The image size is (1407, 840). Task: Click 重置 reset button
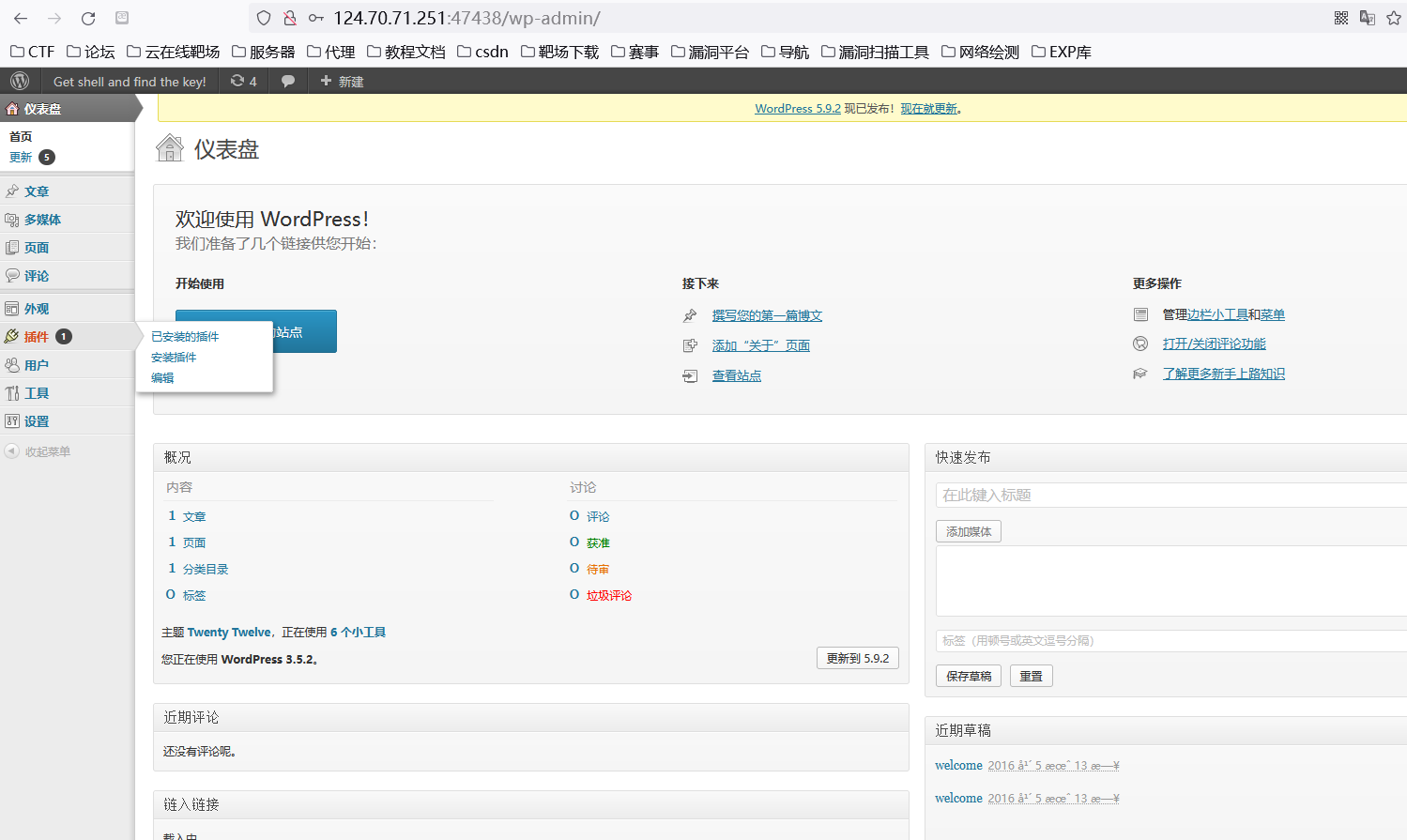pyautogui.click(x=1031, y=676)
